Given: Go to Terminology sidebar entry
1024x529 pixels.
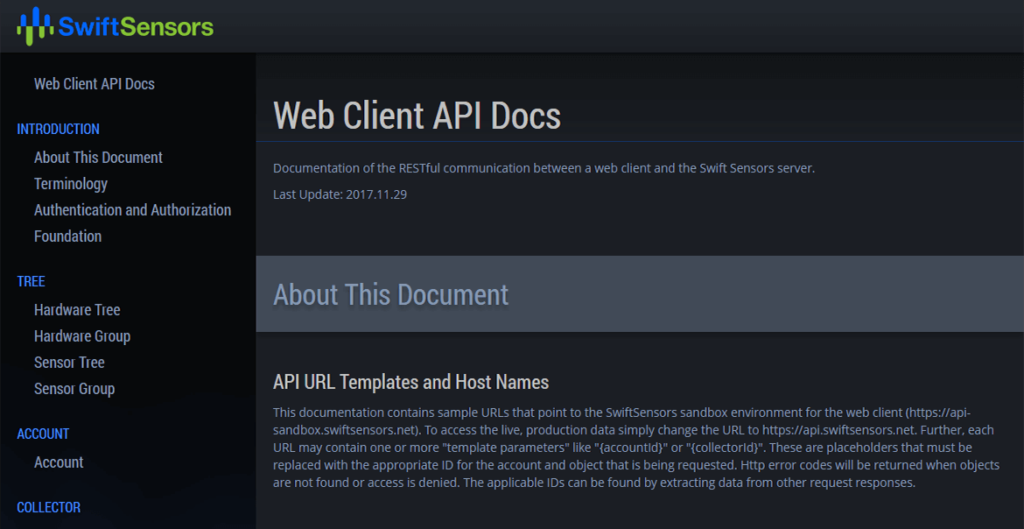Looking at the screenshot, I should pyautogui.click(x=71, y=184).
